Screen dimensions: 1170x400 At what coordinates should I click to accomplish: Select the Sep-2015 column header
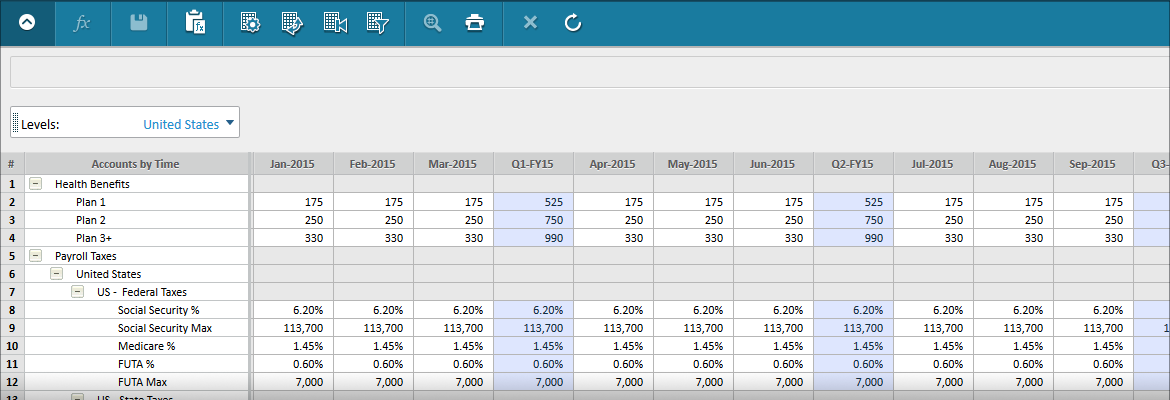tap(1093, 164)
